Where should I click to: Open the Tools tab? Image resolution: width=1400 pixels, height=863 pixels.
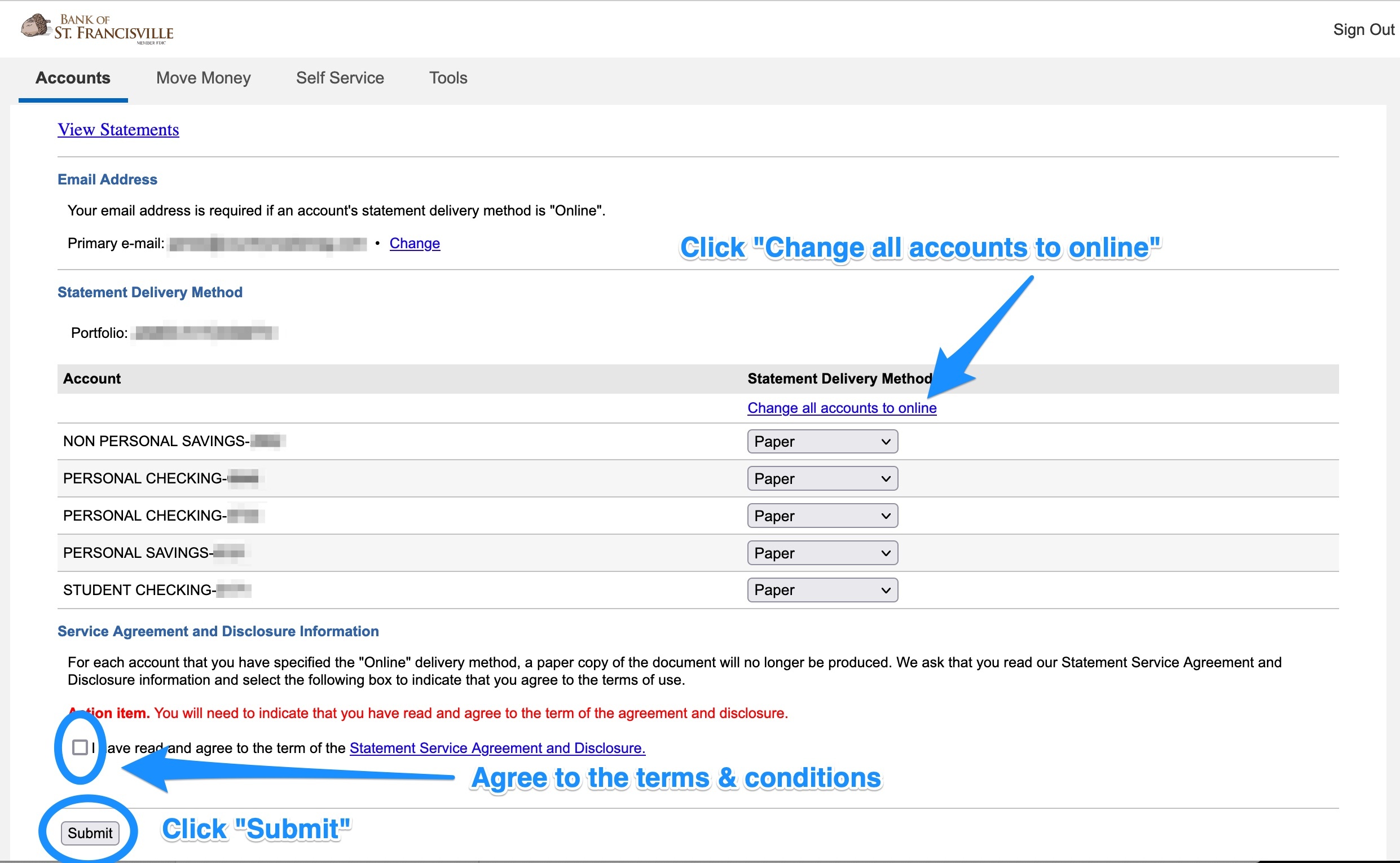click(448, 78)
